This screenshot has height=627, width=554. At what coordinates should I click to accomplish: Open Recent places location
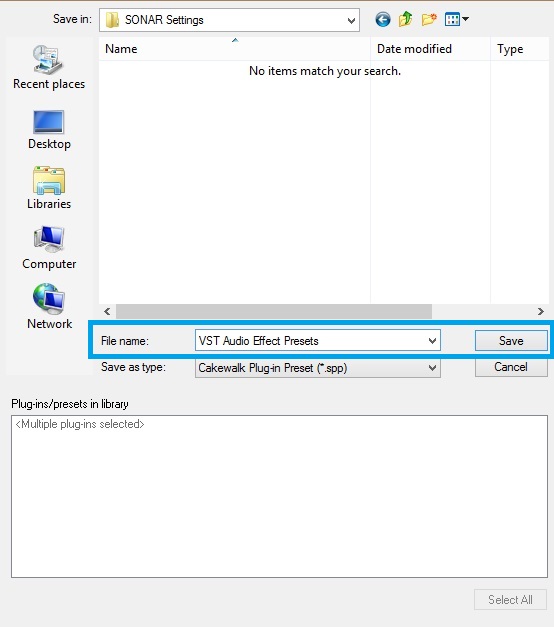(x=49, y=67)
